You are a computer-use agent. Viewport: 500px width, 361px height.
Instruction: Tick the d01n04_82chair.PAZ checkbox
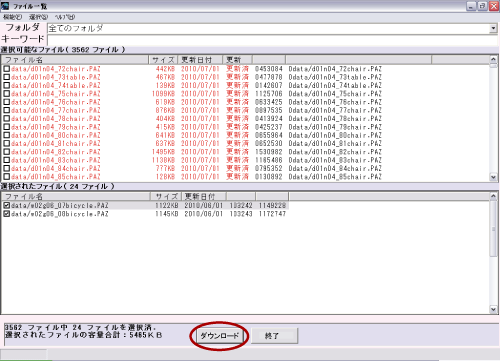pos(6,152)
